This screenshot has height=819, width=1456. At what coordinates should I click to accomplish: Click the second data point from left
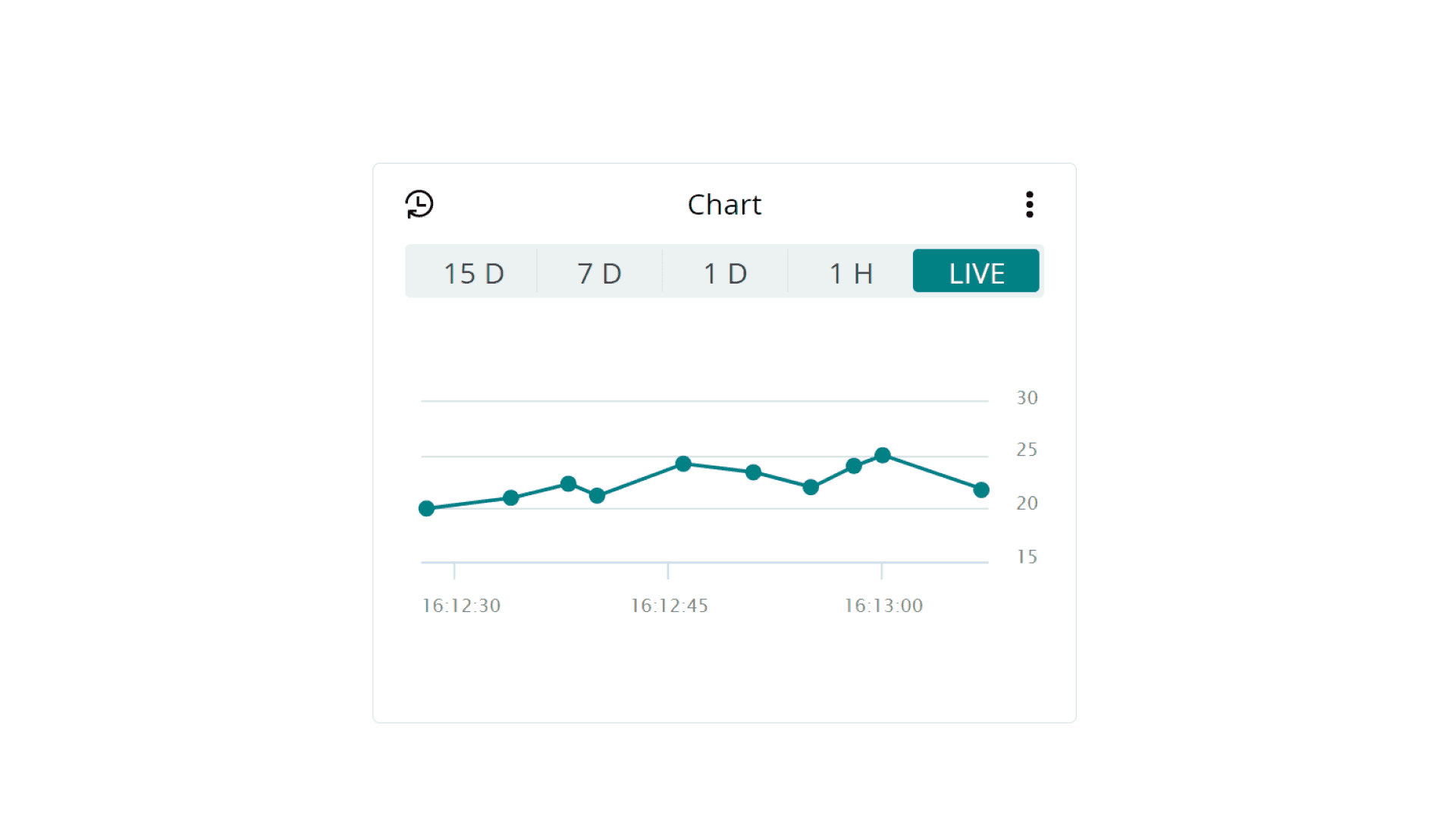pyautogui.click(x=511, y=497)
